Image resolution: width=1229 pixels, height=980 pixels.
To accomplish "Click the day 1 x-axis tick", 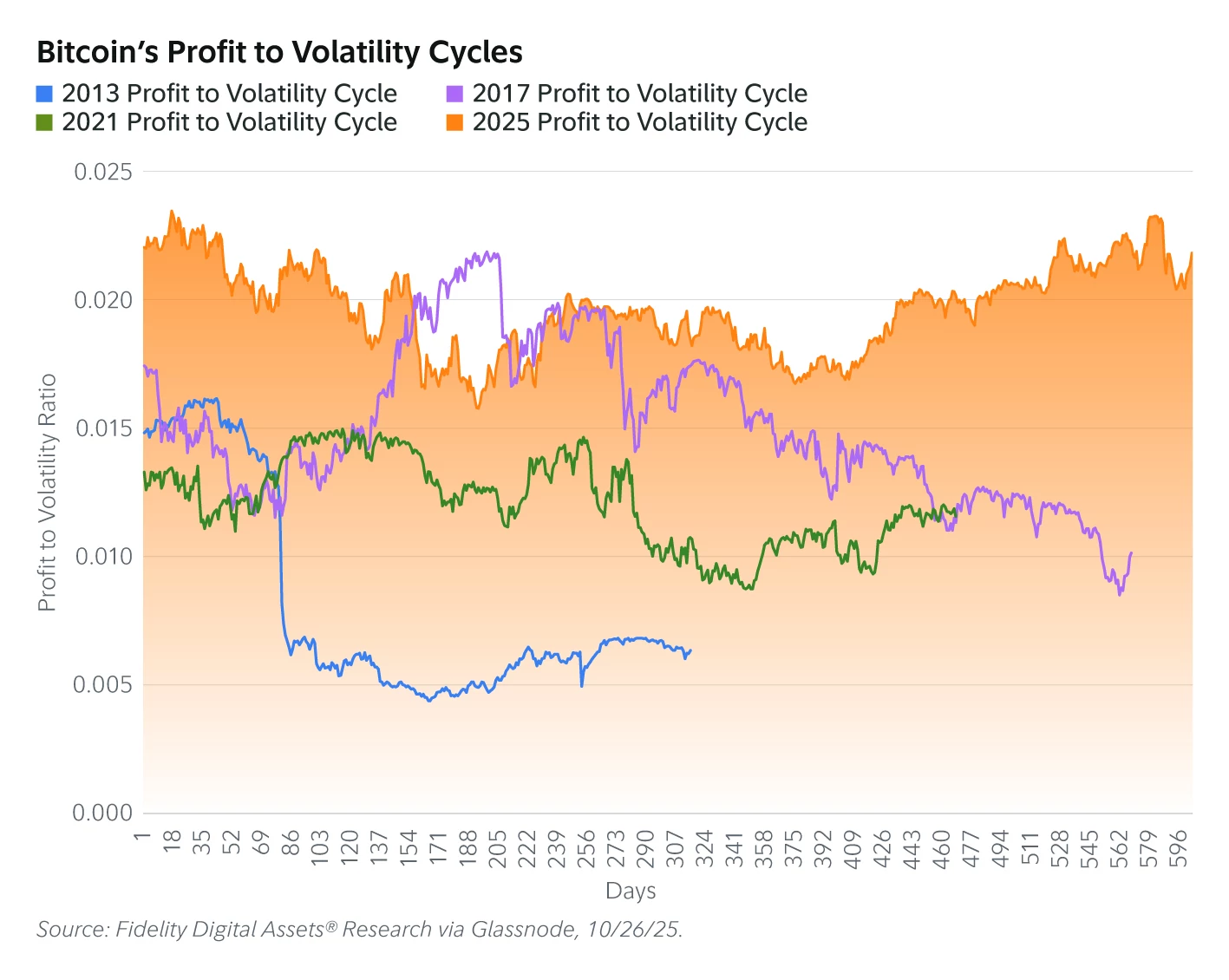I will 143,836.
